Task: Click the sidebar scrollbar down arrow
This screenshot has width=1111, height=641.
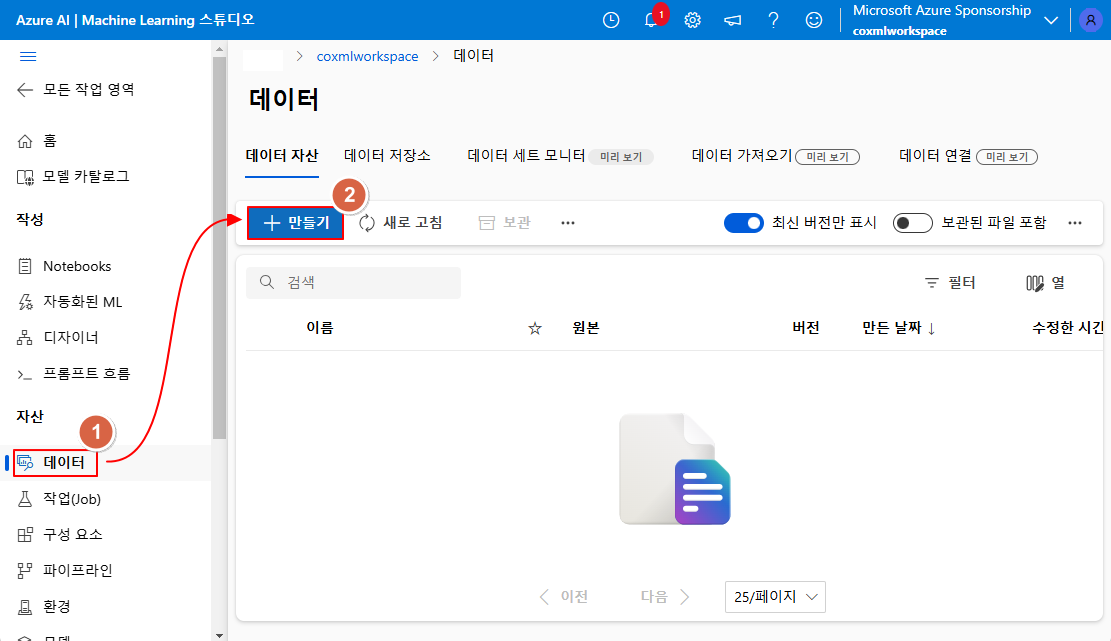Action: click(219, 635)
